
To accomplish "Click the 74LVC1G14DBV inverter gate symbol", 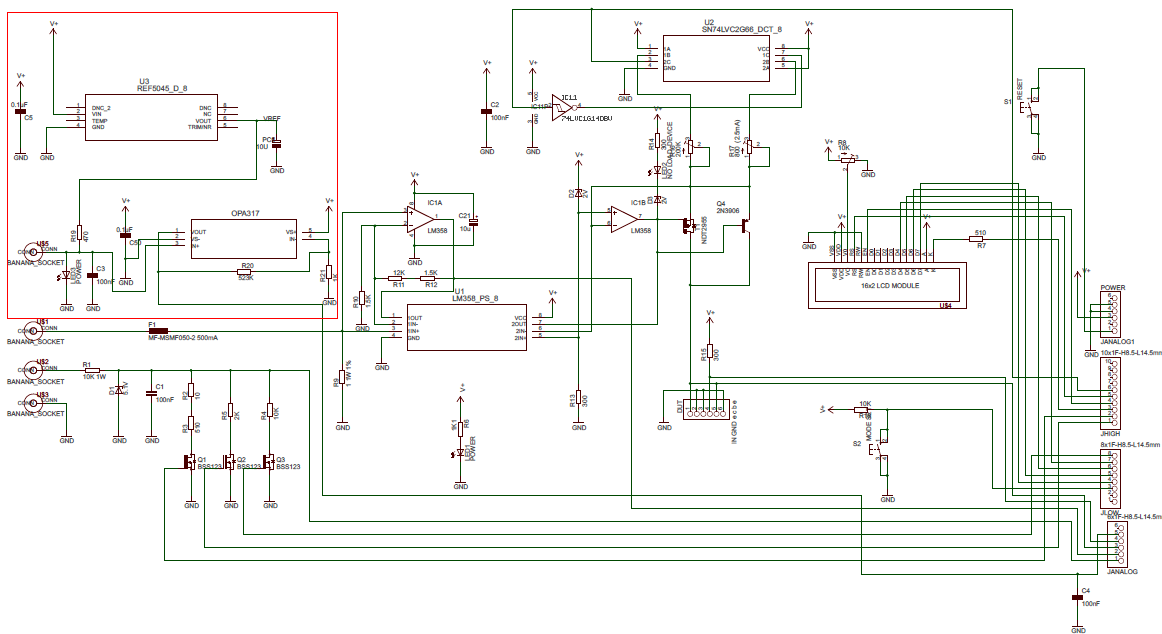I will click(x=563, y=106).
